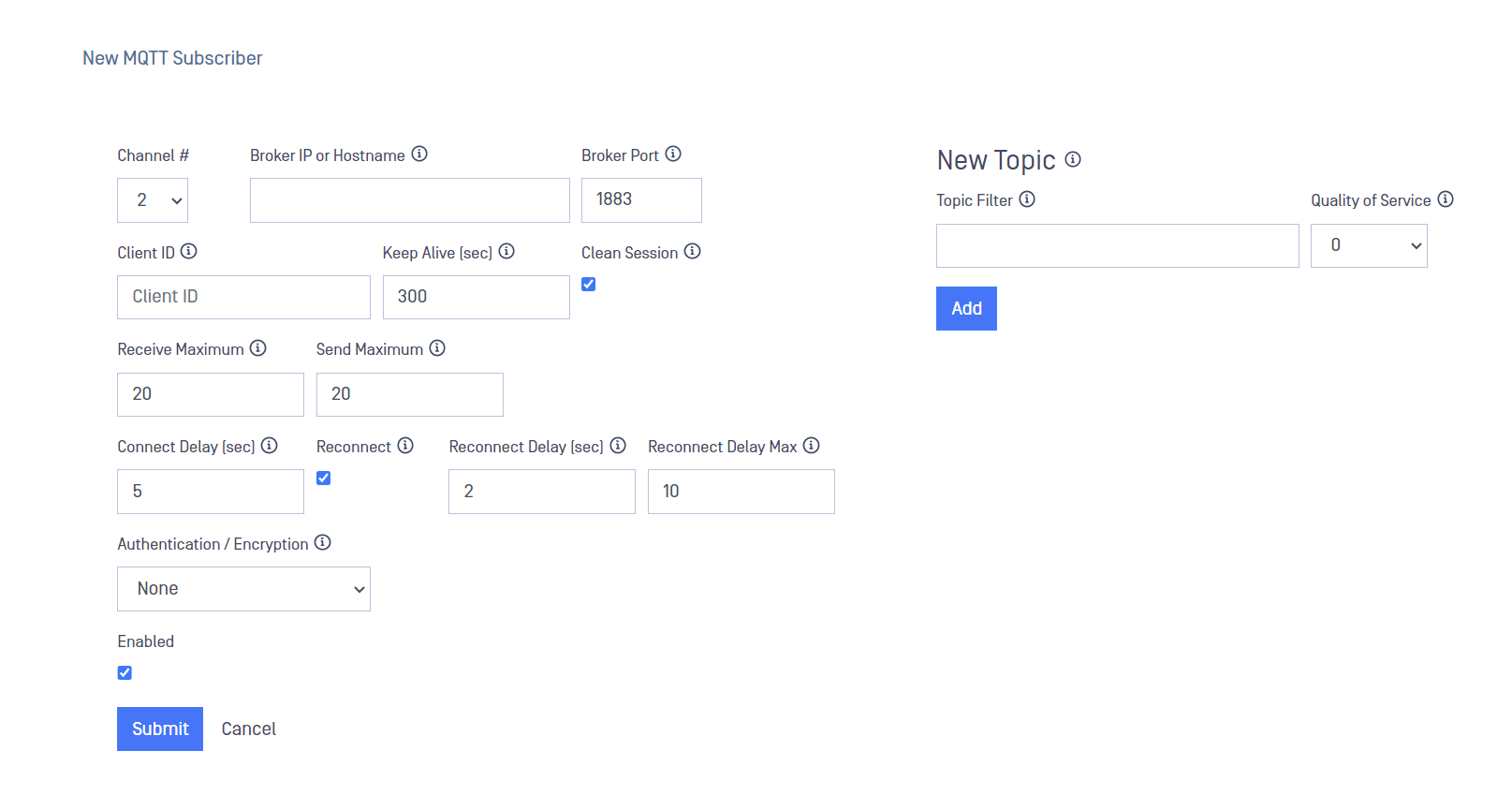Open Receive Maximum info icon
Viewport: 1512px width, 810px height.
pos(258,348)
